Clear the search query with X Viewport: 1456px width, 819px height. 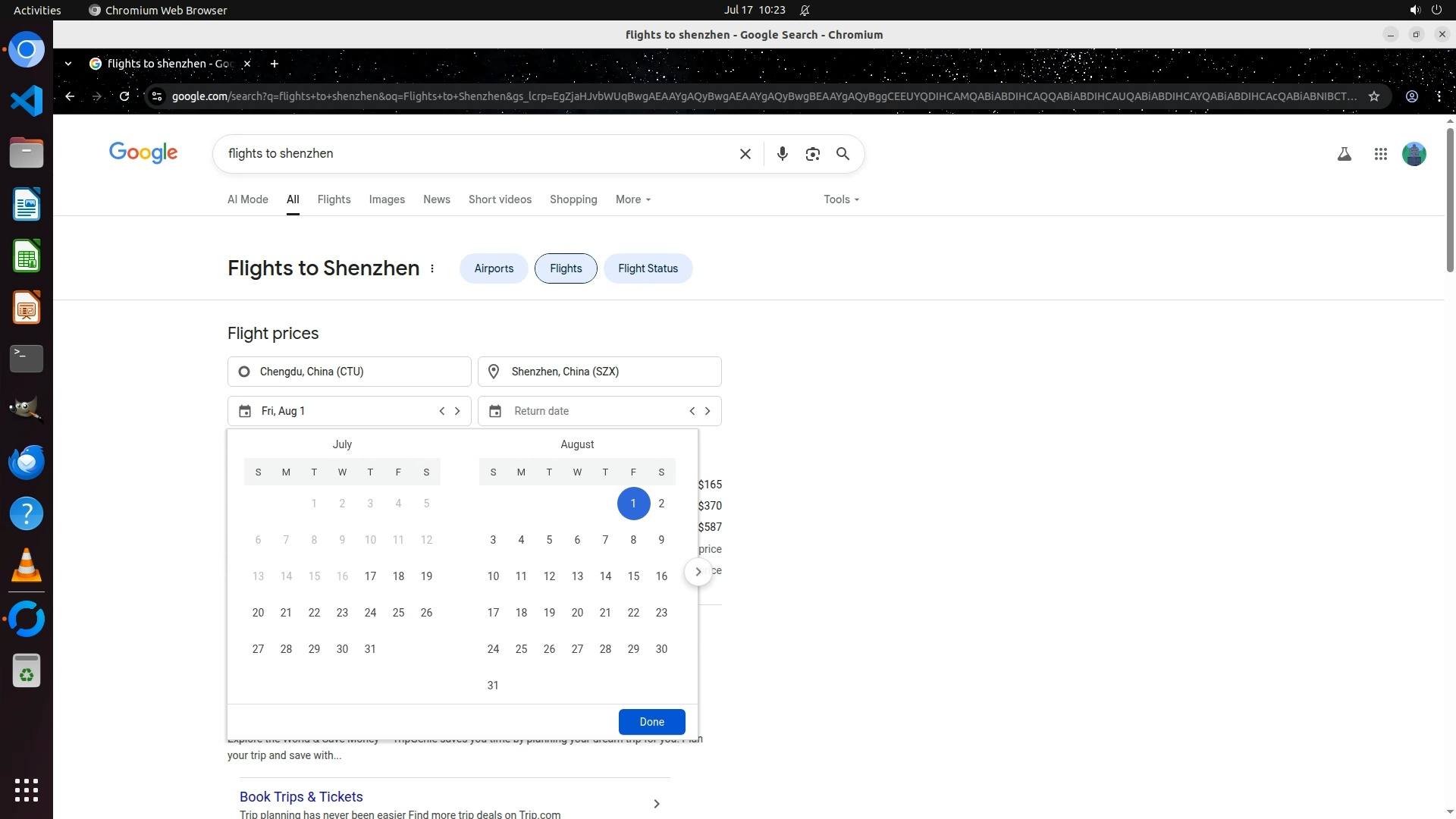click(x=745, y=154)
